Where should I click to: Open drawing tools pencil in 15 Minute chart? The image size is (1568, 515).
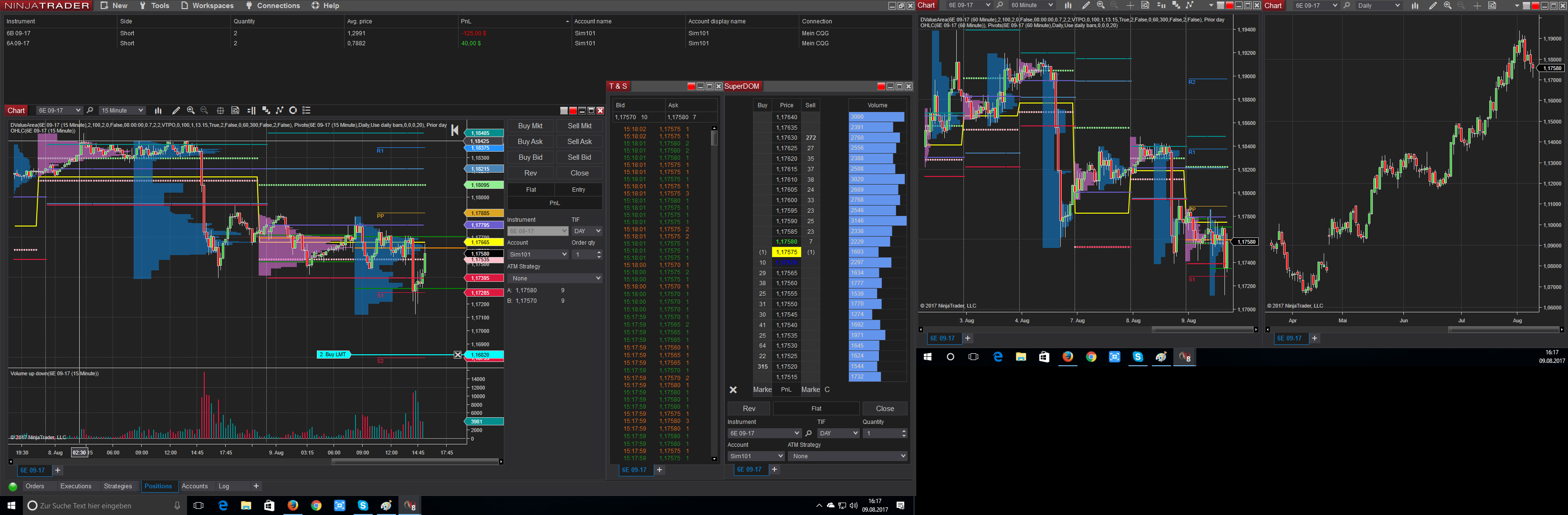click(176, 111)
